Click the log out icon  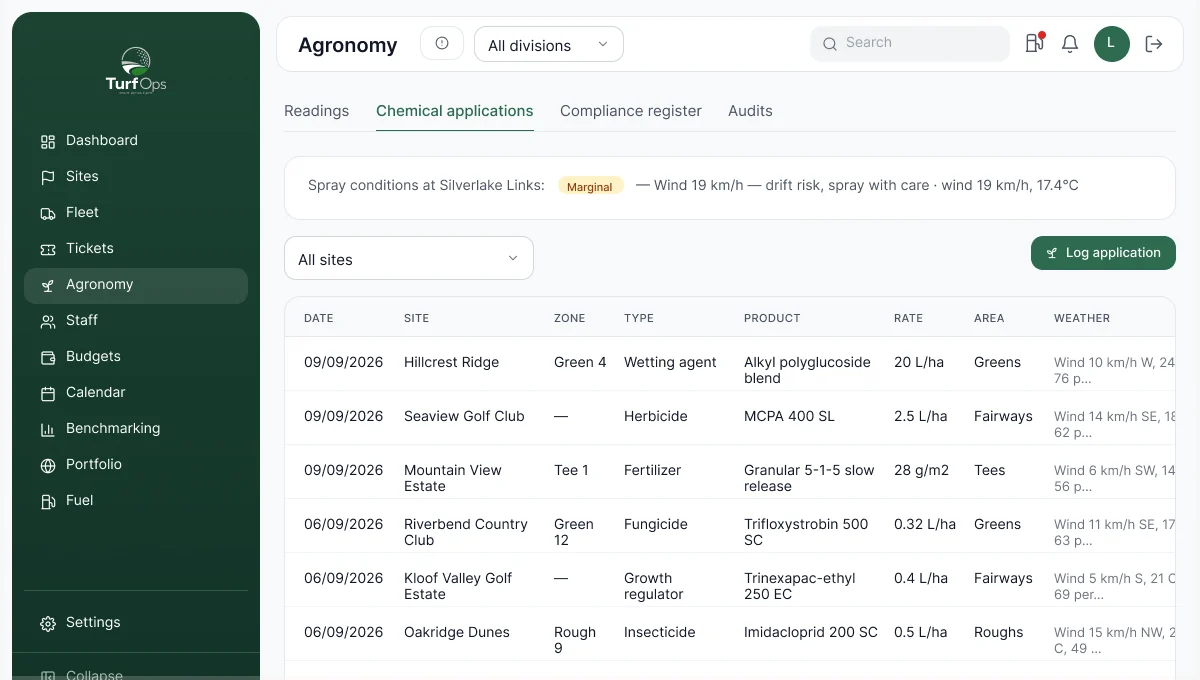pos(1154,44)
